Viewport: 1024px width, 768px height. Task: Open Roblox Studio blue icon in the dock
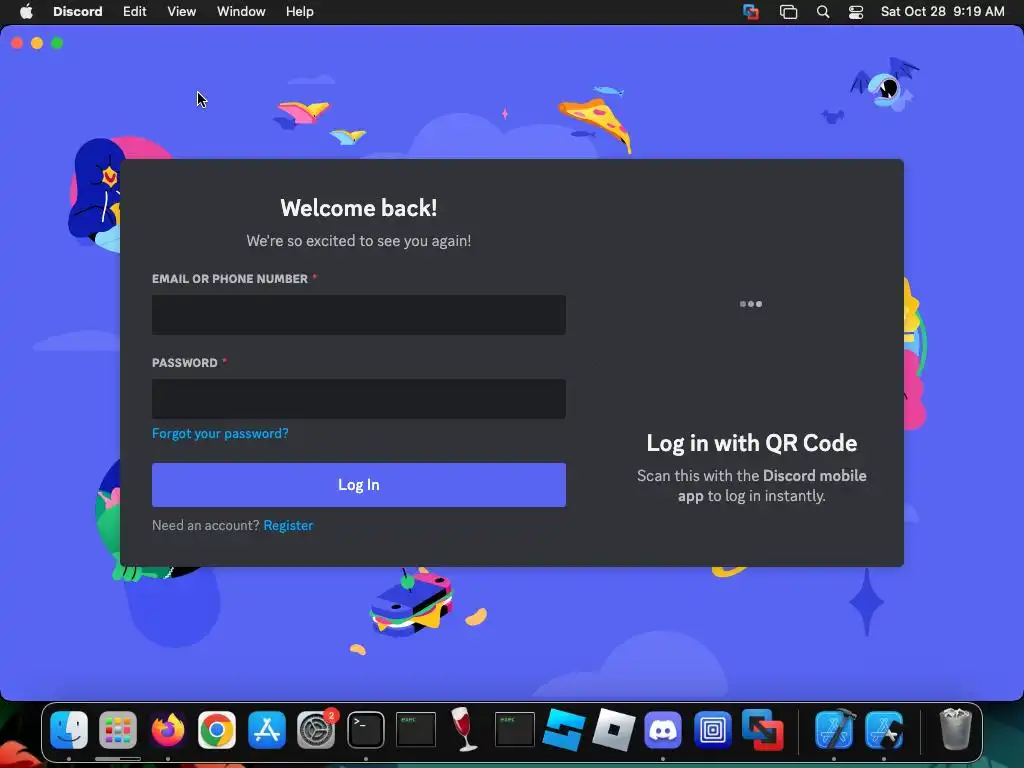click(564, 729)
